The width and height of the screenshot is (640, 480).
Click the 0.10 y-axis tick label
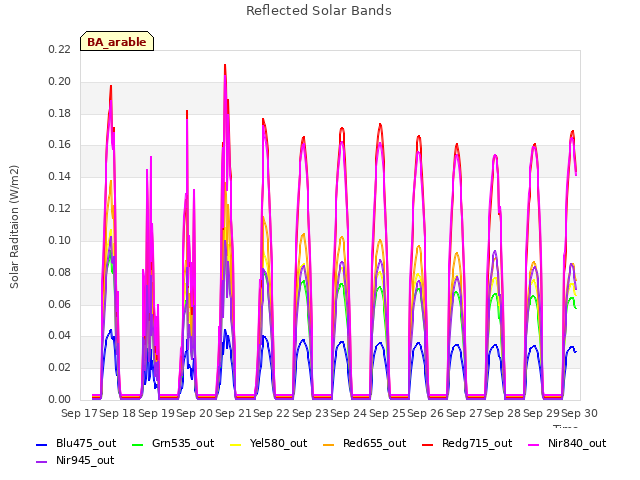(x=60, y=240)
